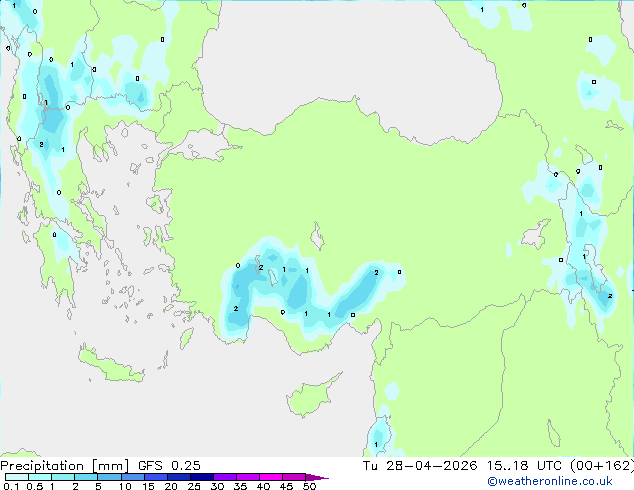Click the "Tu 28-04-2026" date text

(420, 466)
